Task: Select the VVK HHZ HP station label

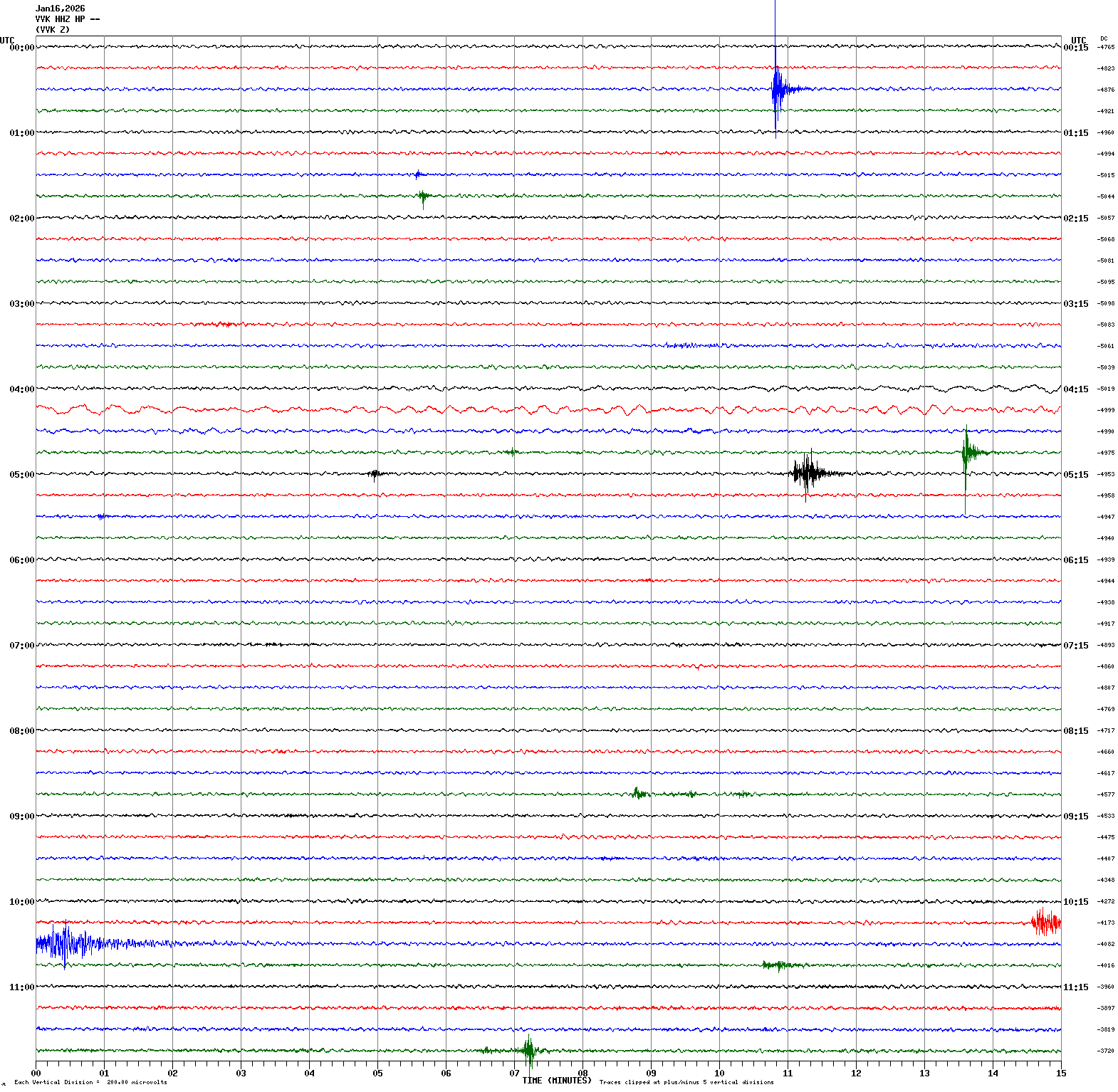Action: click(67, 19)
